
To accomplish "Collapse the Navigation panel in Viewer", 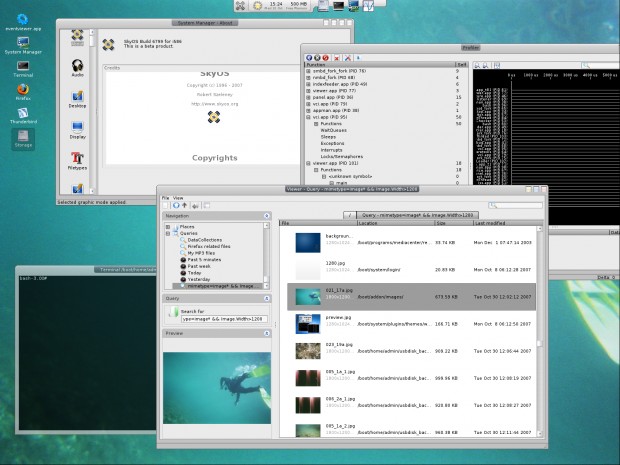I will coord(267,216).
